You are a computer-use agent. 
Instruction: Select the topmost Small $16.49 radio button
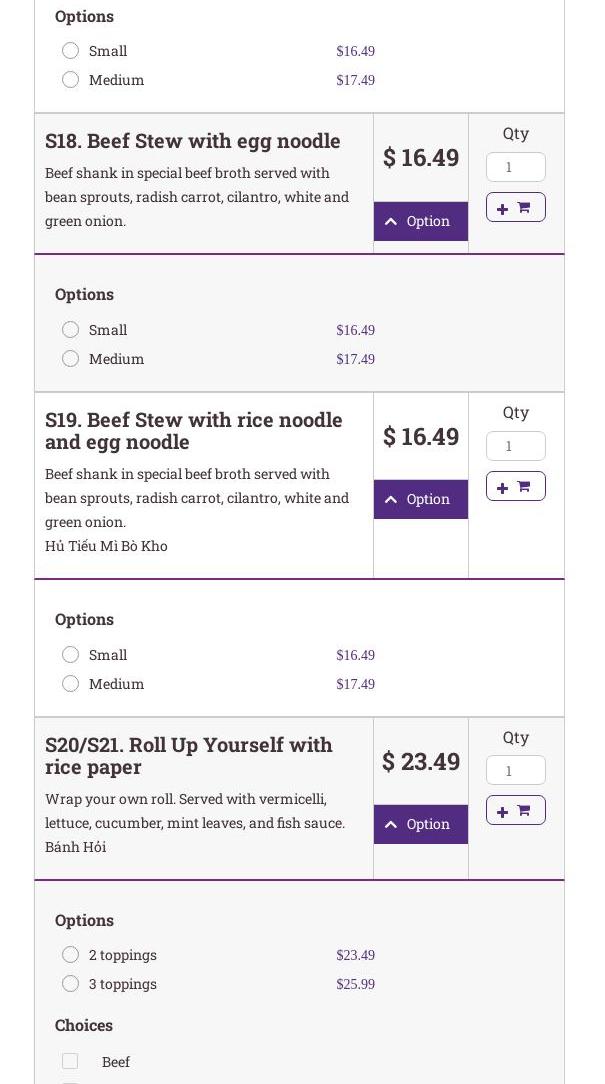coord(70,51)
